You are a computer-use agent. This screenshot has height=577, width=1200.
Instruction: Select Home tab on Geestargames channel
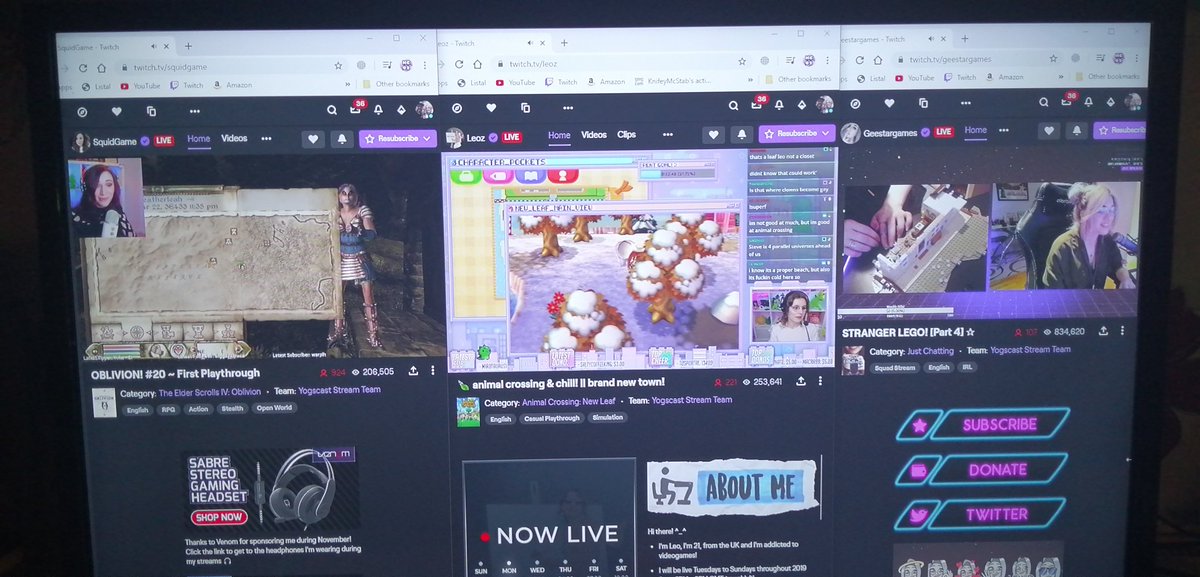975,130
